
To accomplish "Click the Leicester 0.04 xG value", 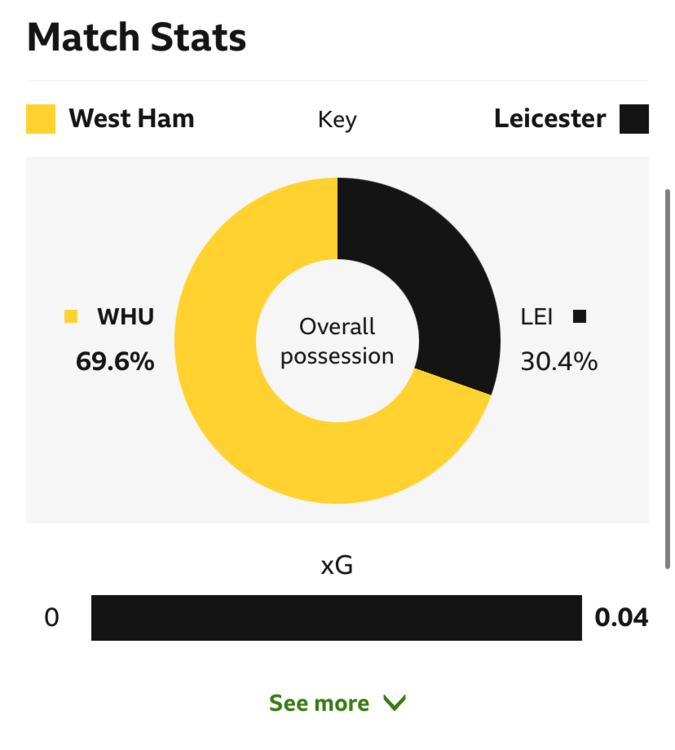I will pyautogui.click(x=621, y=618).
